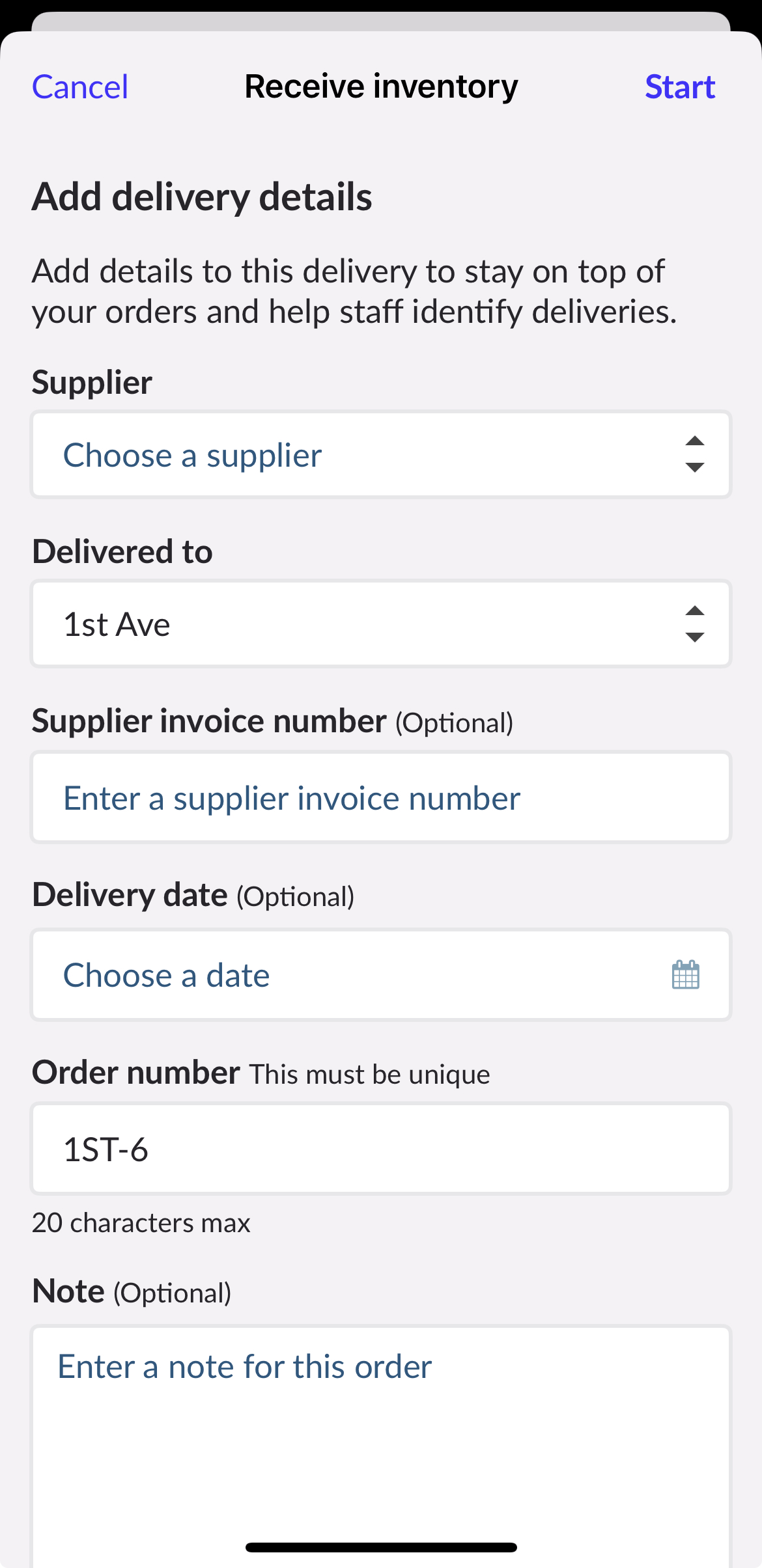Click the Delivered to down arrow stepper

(x=694, y=637)
